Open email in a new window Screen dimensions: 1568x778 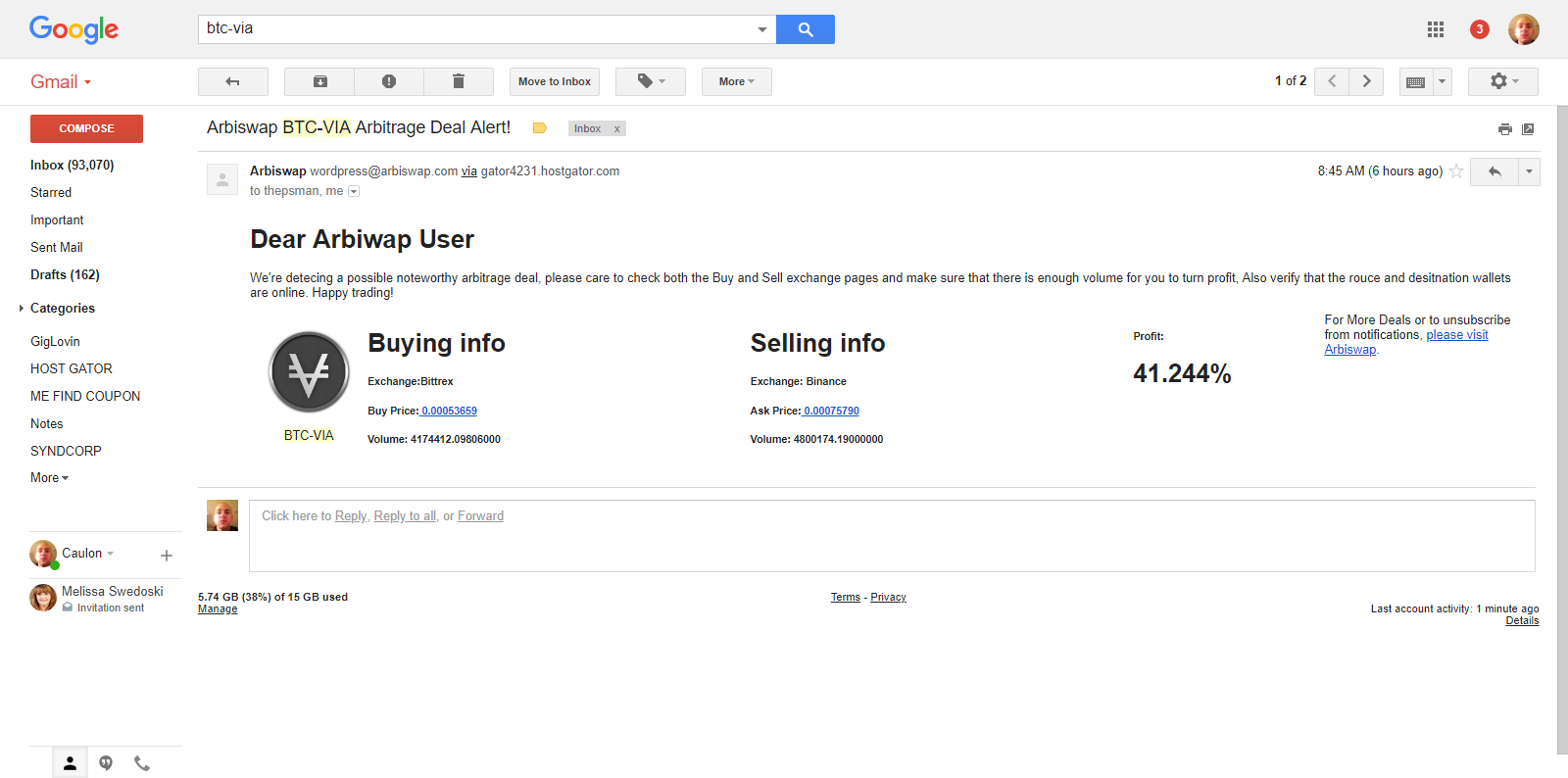1528,129
